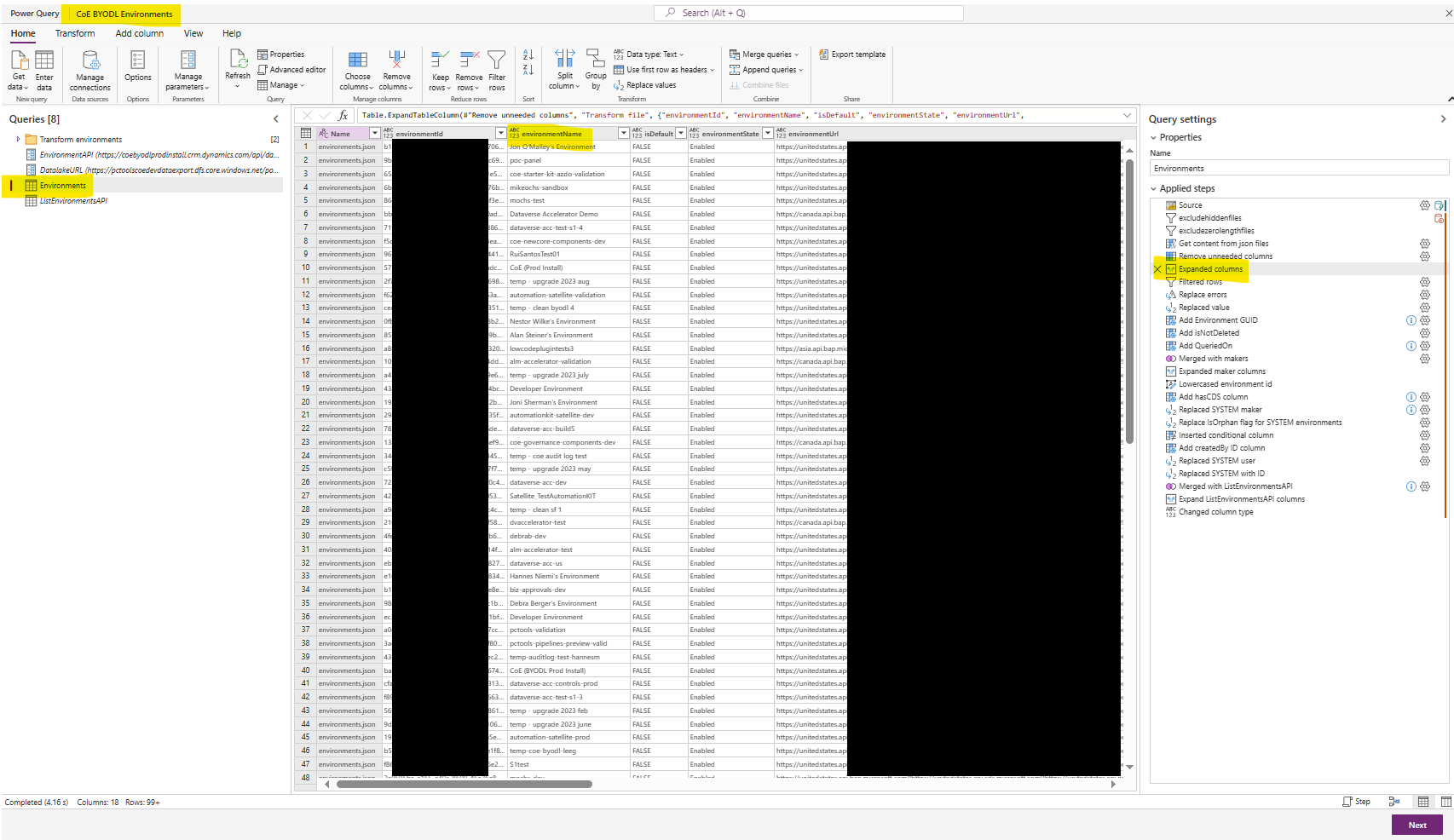Screen dimensions: 1454x840
Task: Switch to the Transform ribbon tab
Action: (75, 33)
